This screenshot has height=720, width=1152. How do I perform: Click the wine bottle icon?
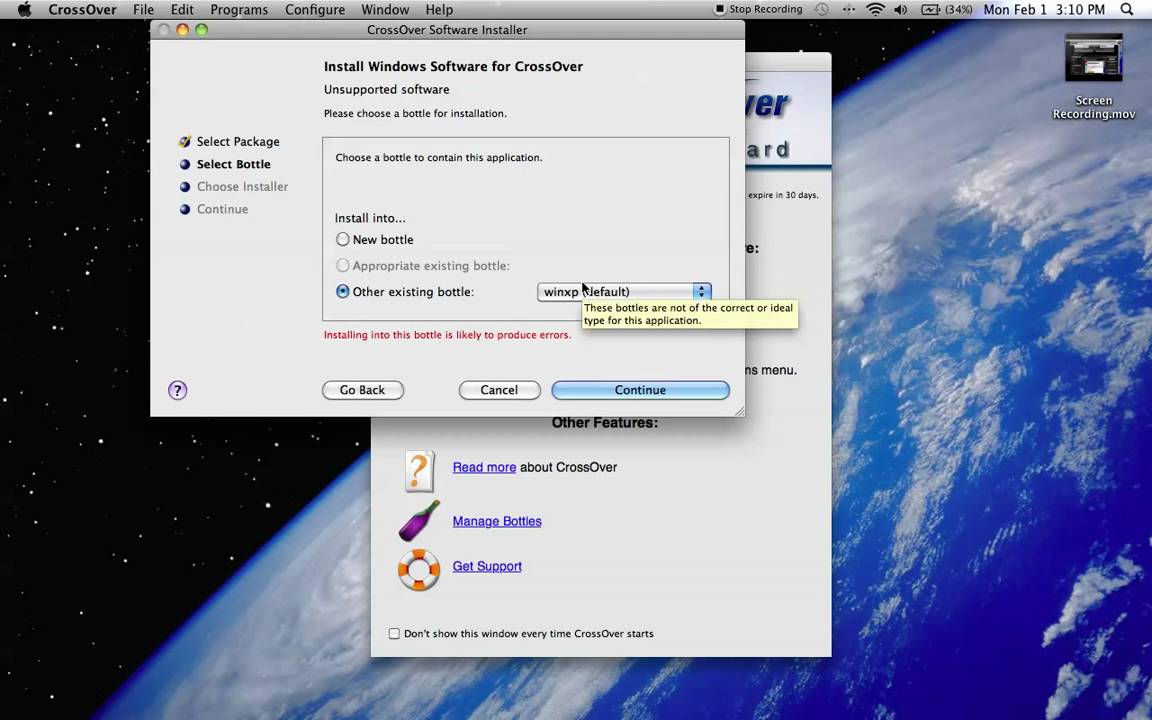point(419,520)
